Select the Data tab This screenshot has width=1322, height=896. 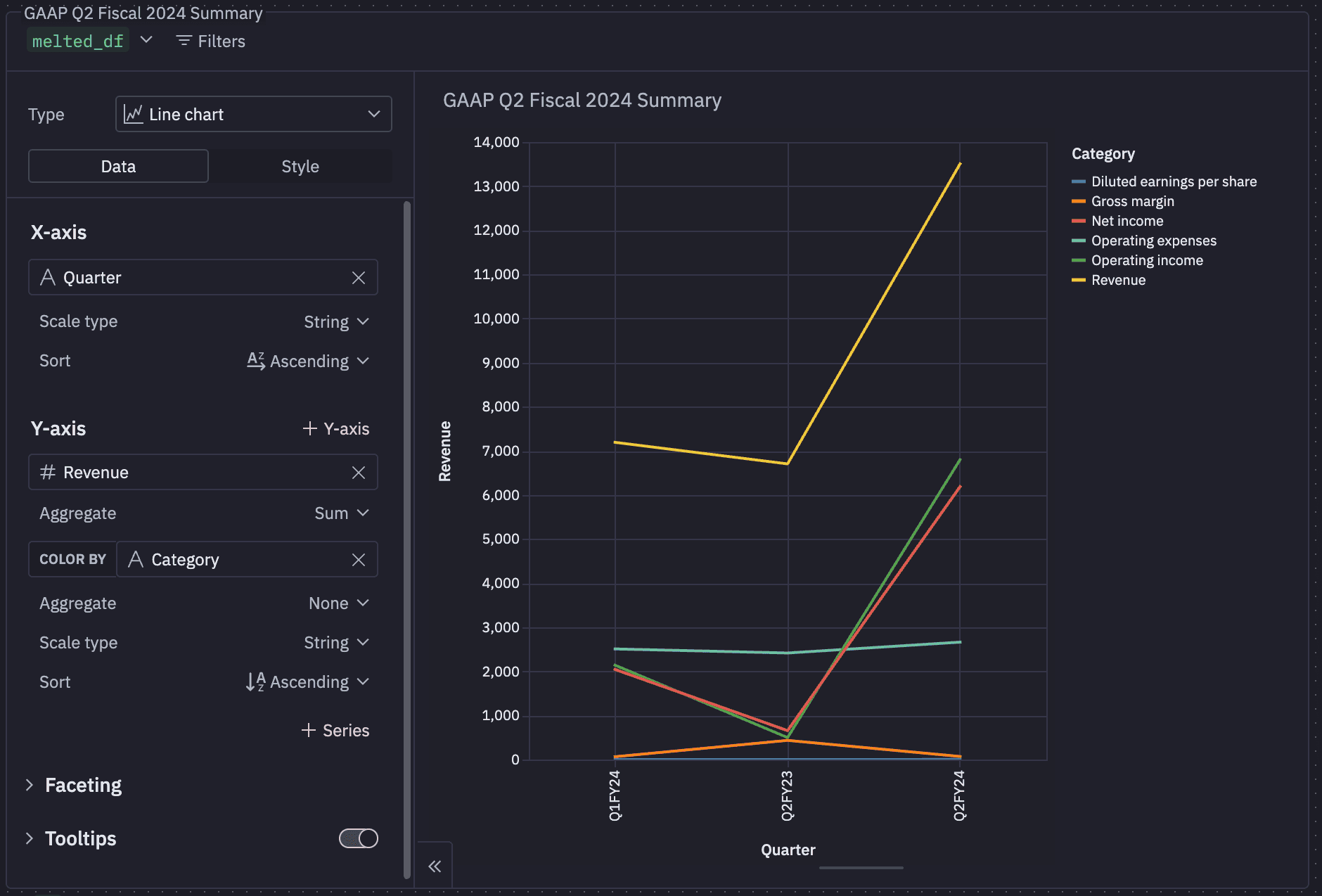tap(118, 167)
